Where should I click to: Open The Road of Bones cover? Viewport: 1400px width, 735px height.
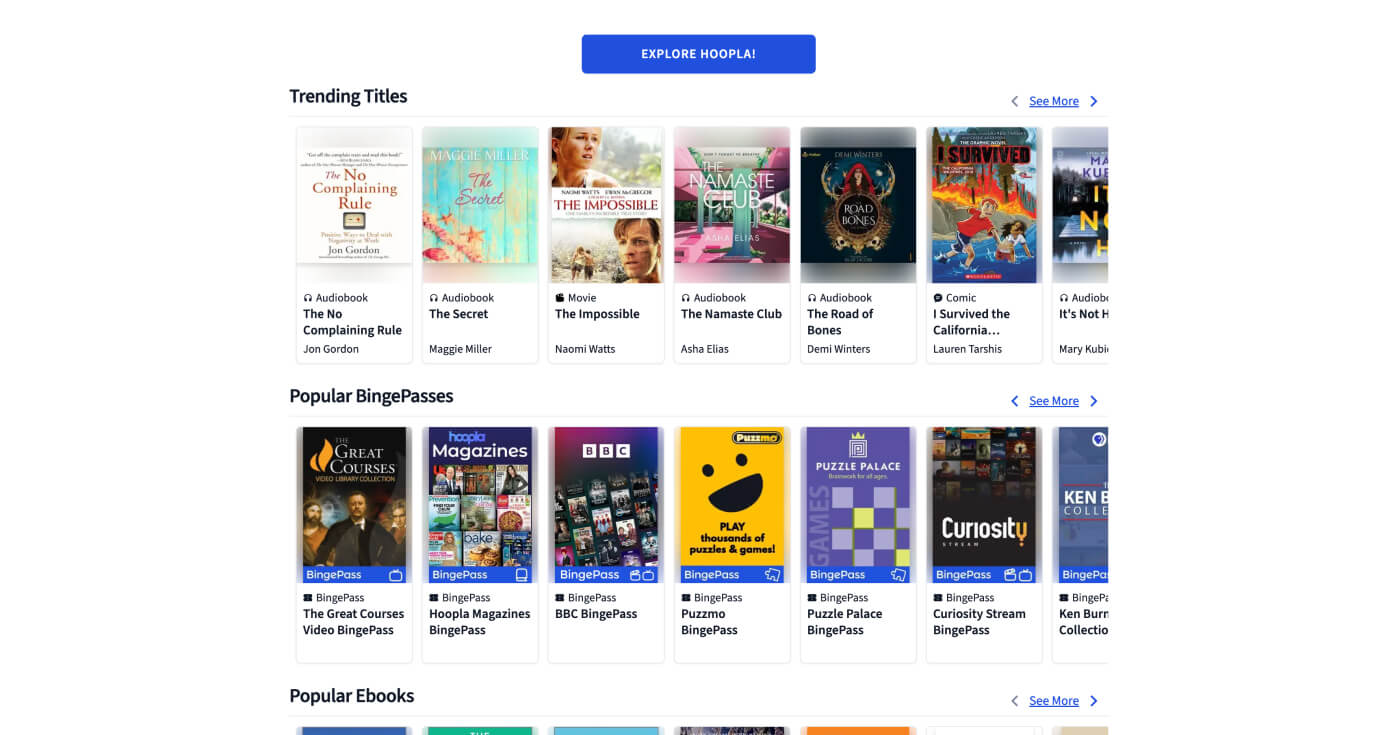[x=858, y=205]
